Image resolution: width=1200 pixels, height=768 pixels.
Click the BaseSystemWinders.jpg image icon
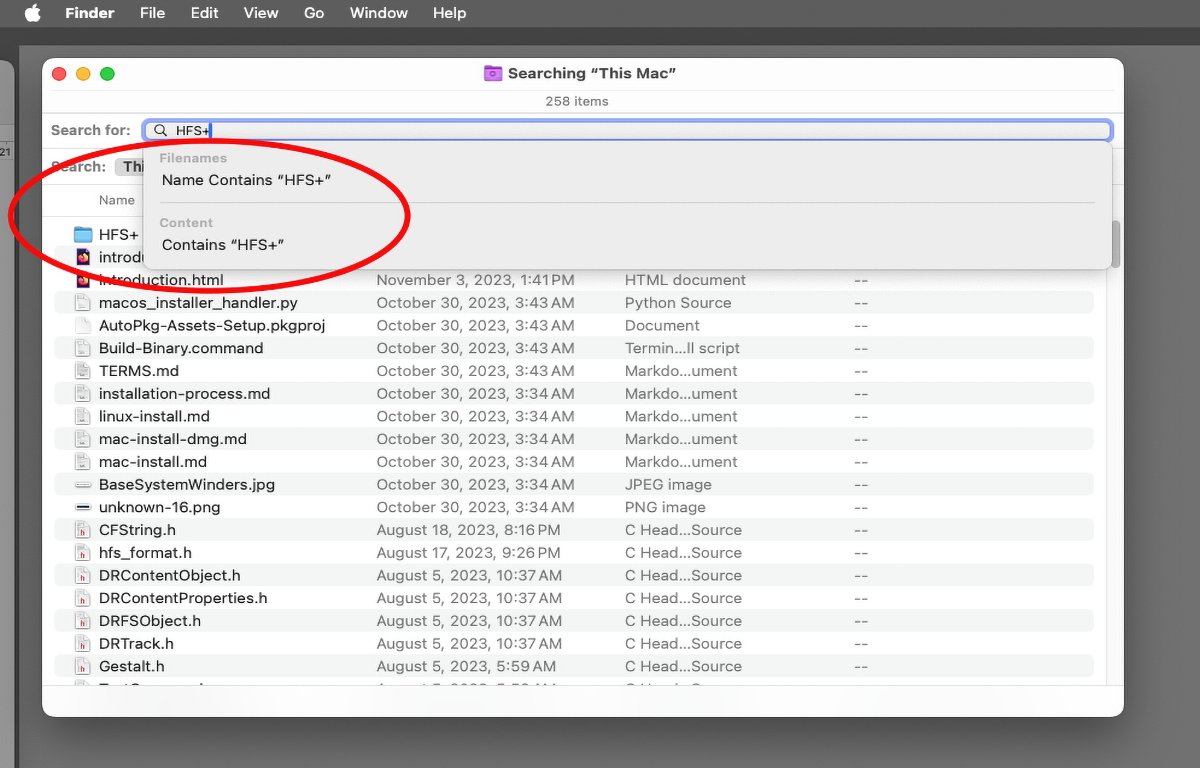point(83,485)
